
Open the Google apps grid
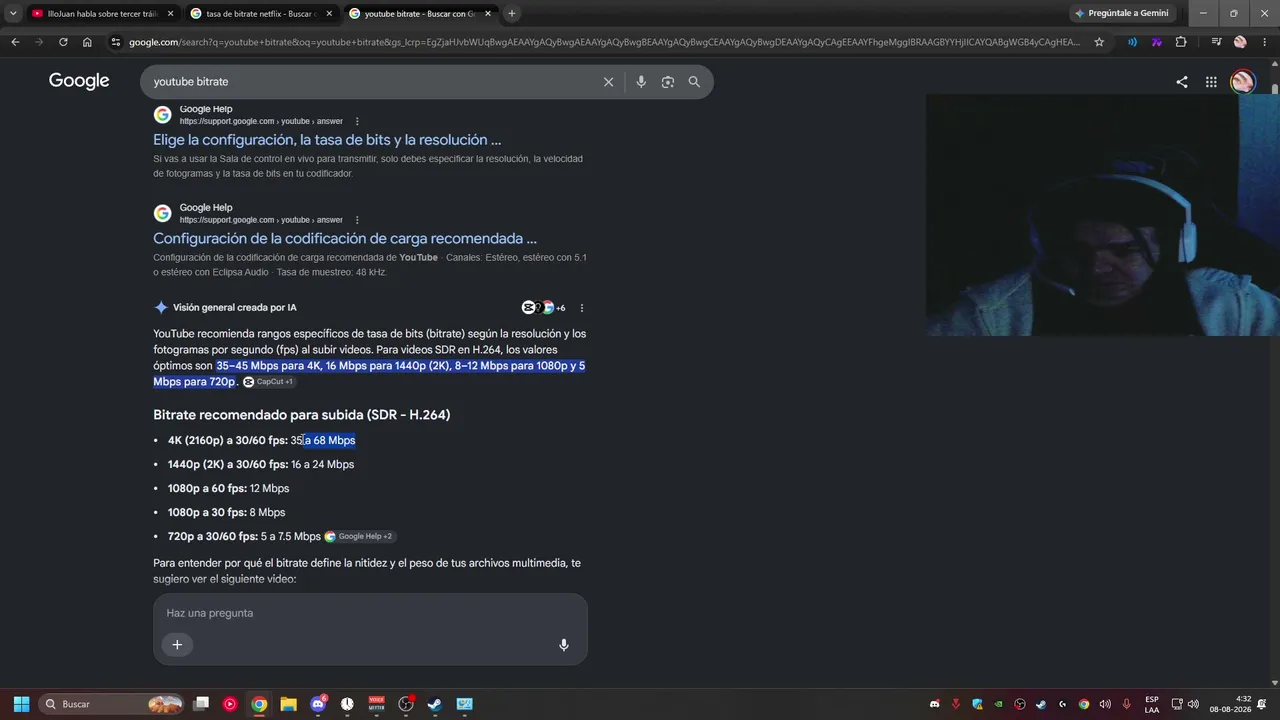pos(1211,82)
